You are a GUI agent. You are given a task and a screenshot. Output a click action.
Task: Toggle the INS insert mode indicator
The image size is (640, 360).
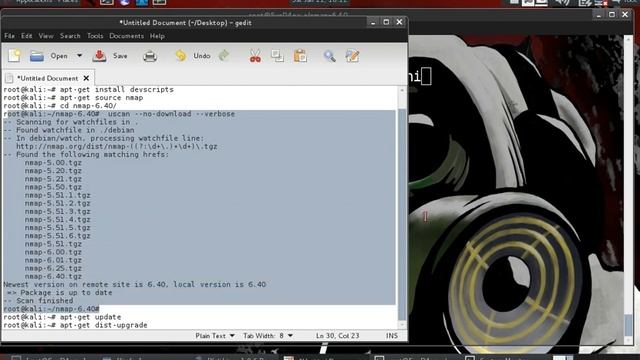tap(392, 336)
